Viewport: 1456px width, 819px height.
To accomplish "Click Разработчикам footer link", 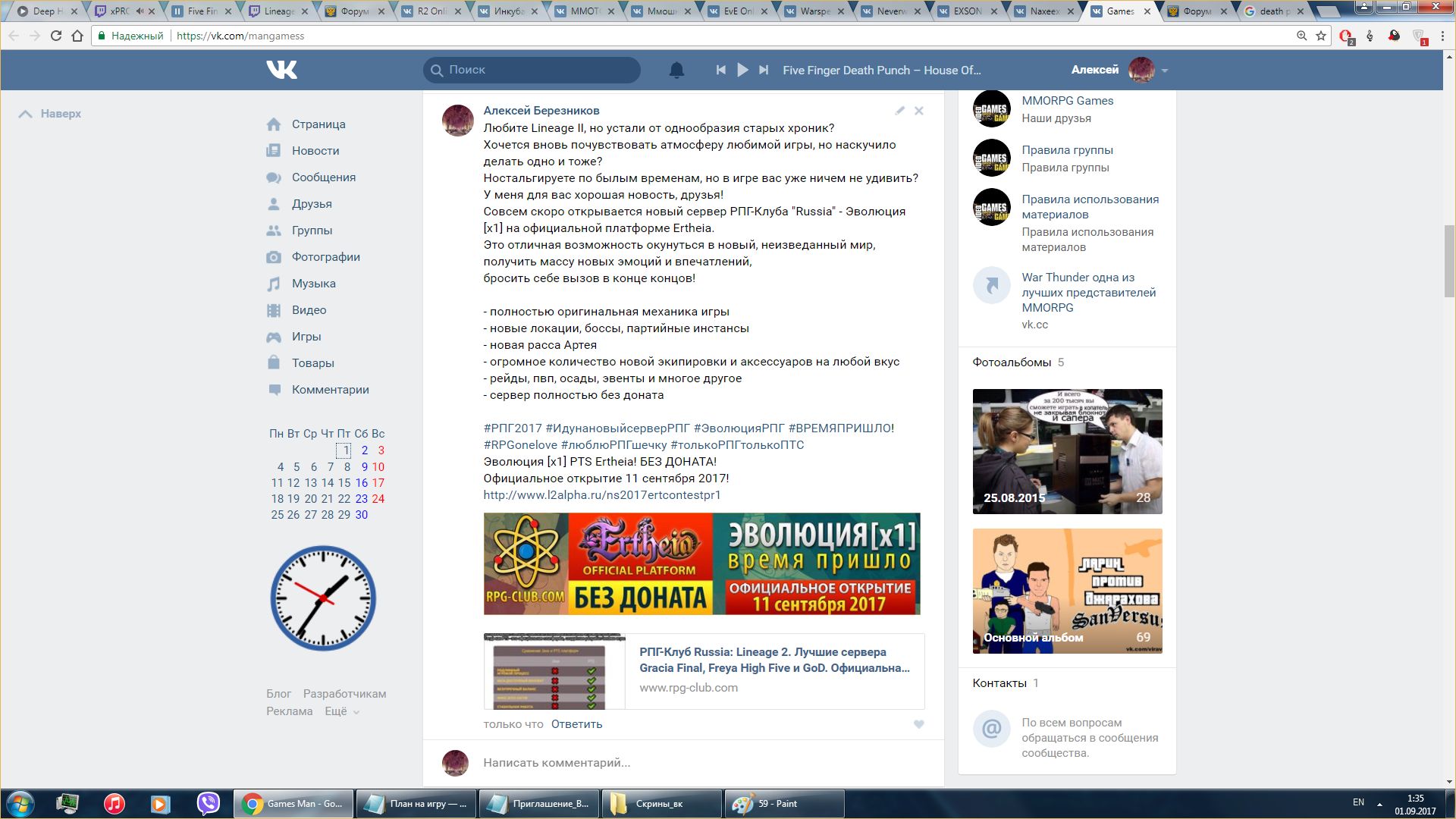I will pyautogui.click(x=344, y=694).
